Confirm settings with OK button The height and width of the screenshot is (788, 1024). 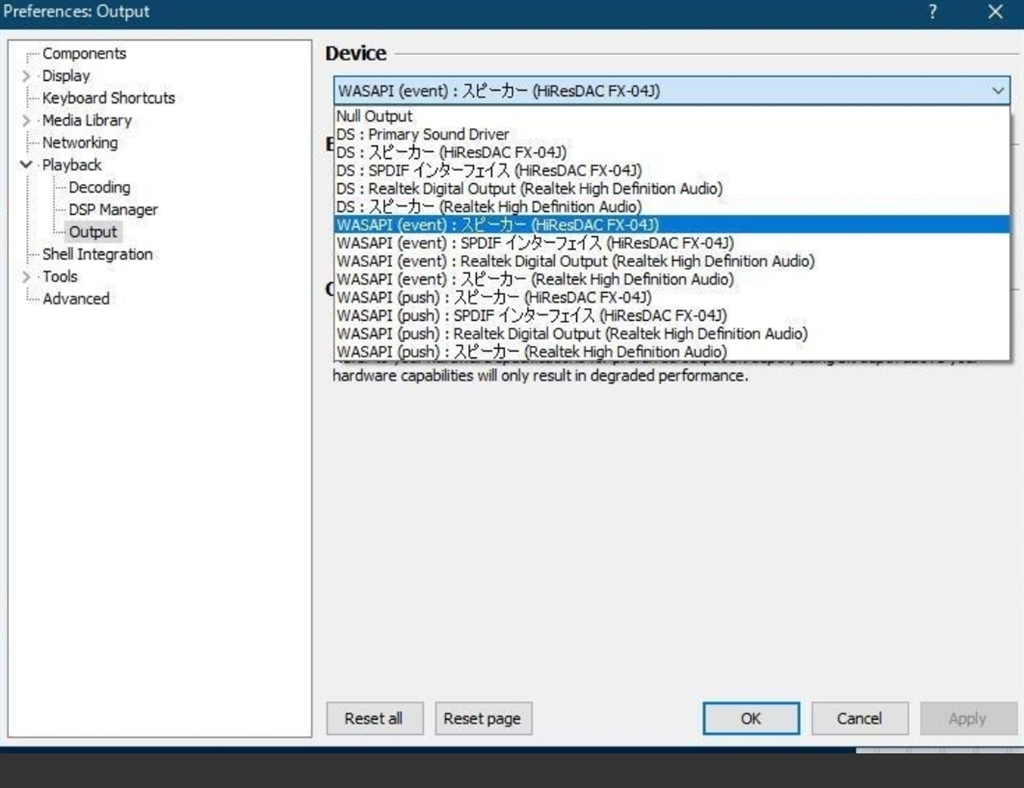click(751, 718)
